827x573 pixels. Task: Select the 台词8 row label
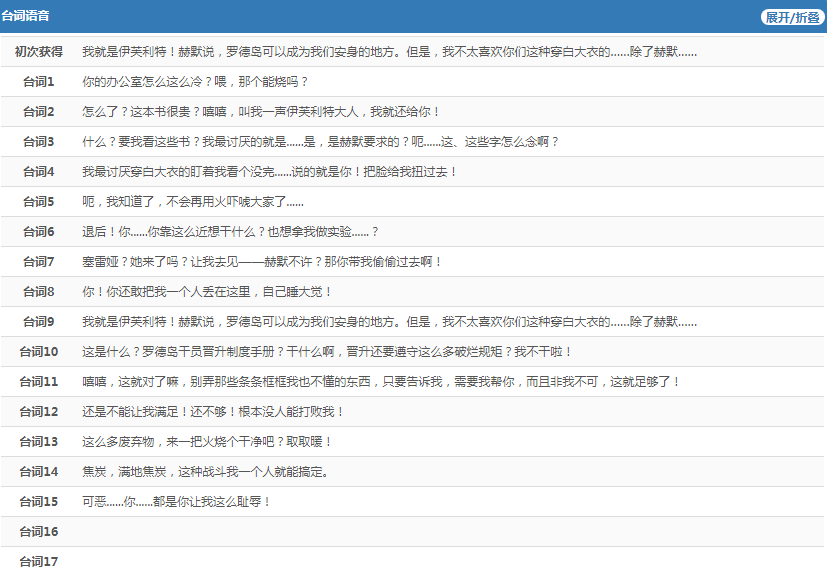(x=38, y=291)
